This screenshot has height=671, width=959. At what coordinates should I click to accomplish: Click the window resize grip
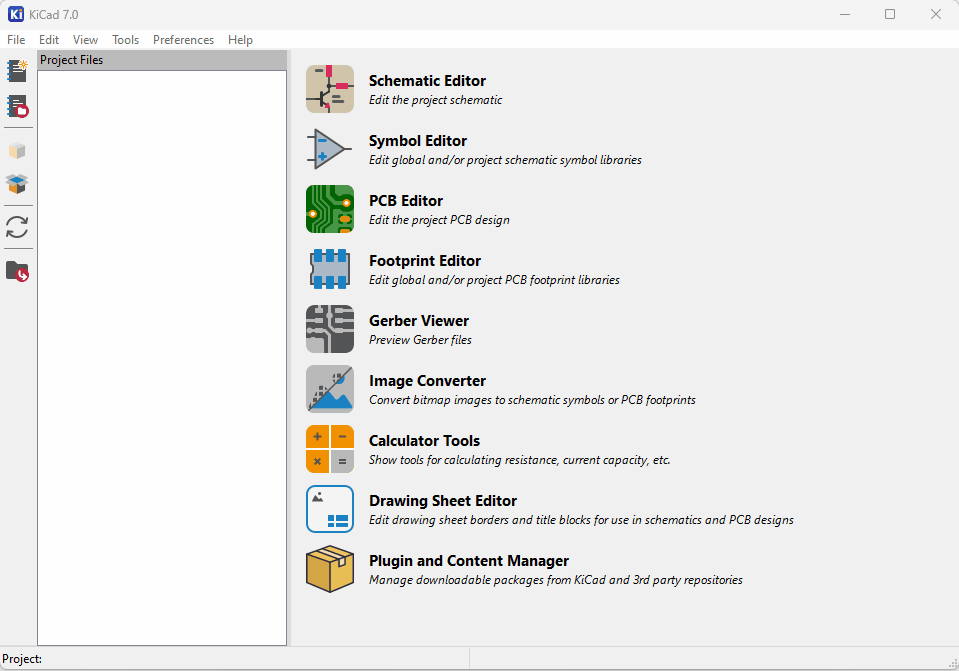953,663
